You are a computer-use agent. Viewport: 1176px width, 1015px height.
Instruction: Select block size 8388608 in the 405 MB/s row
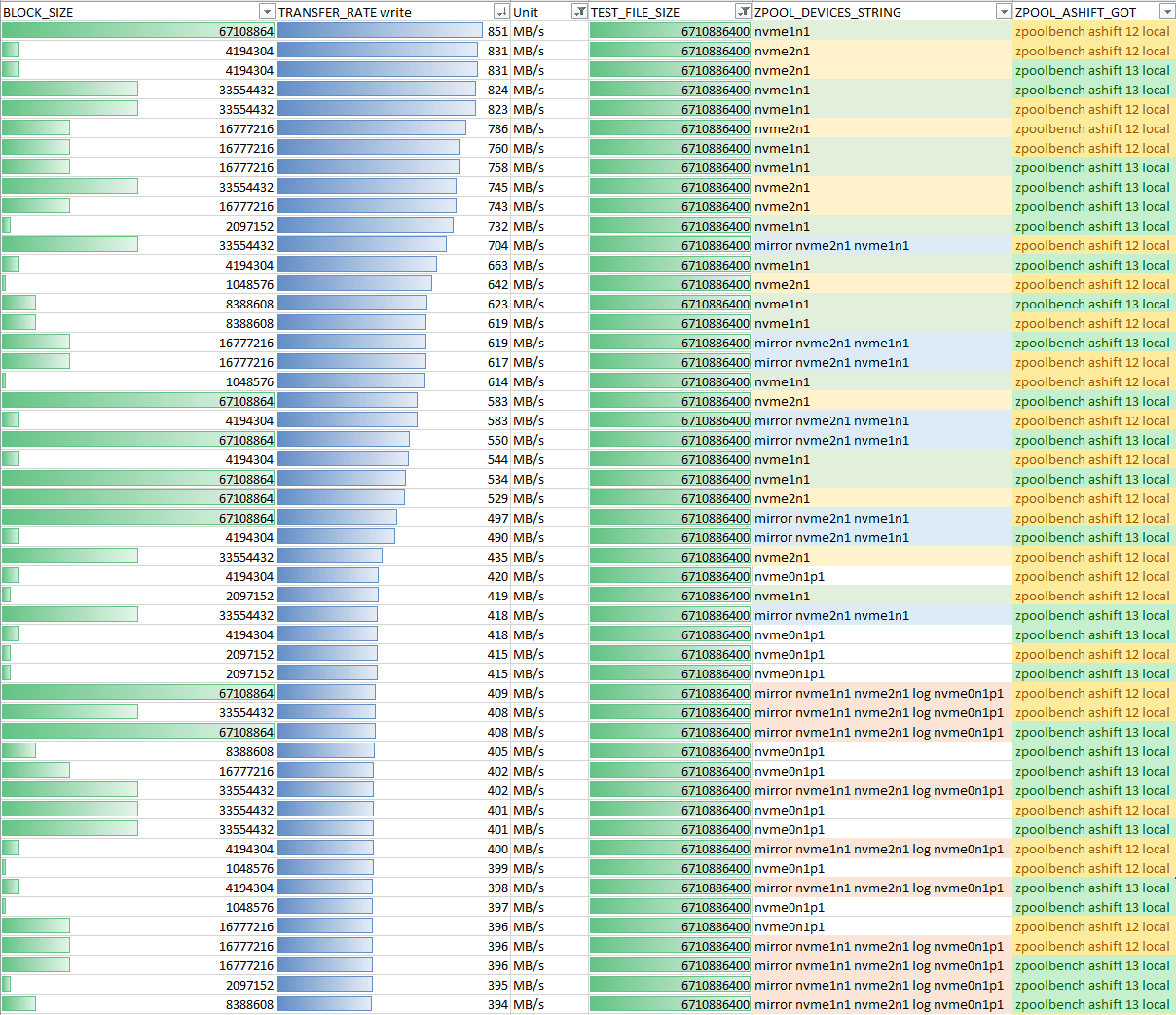138,751
